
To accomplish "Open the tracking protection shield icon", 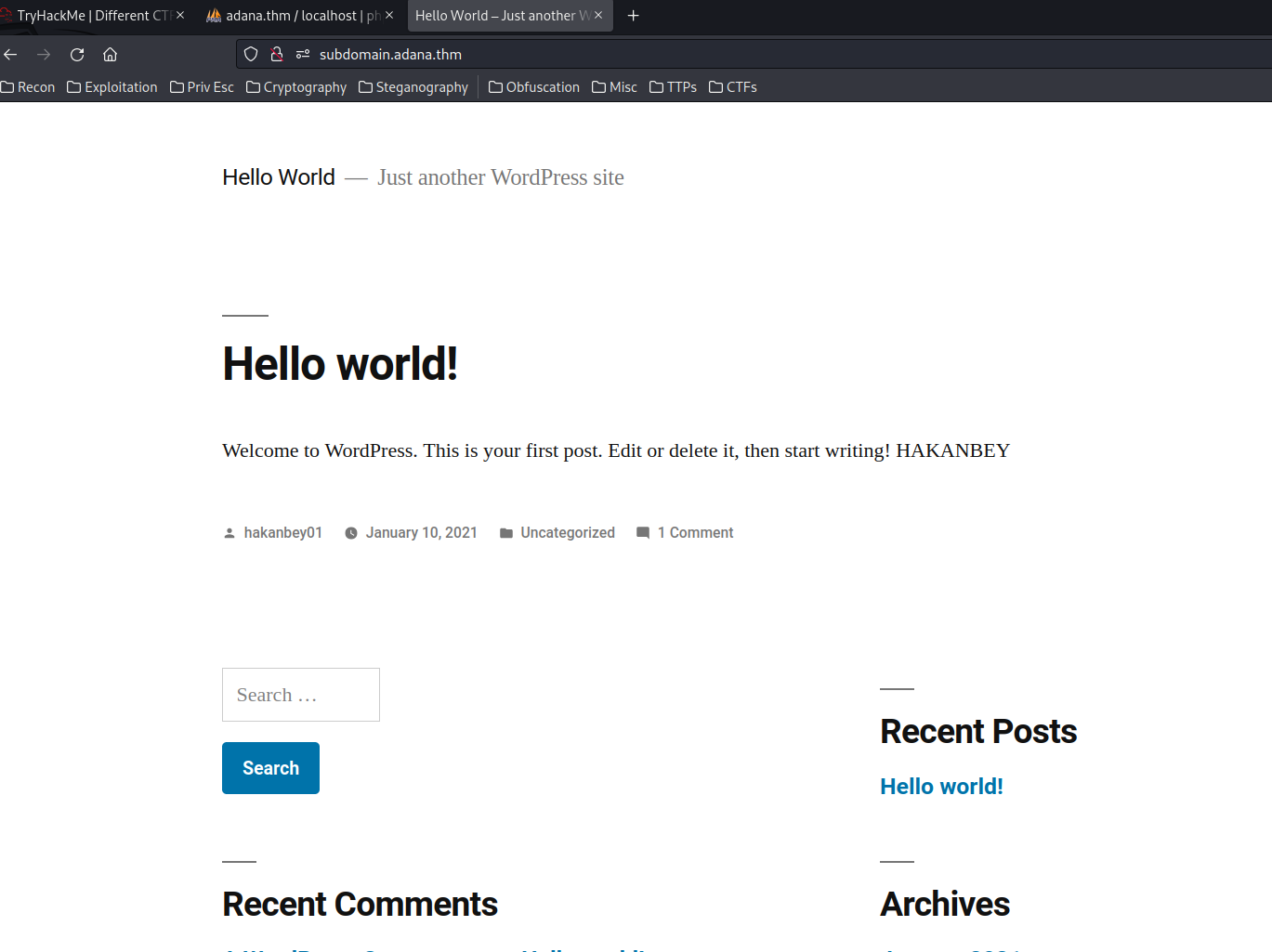I will (x=251, y=55).
